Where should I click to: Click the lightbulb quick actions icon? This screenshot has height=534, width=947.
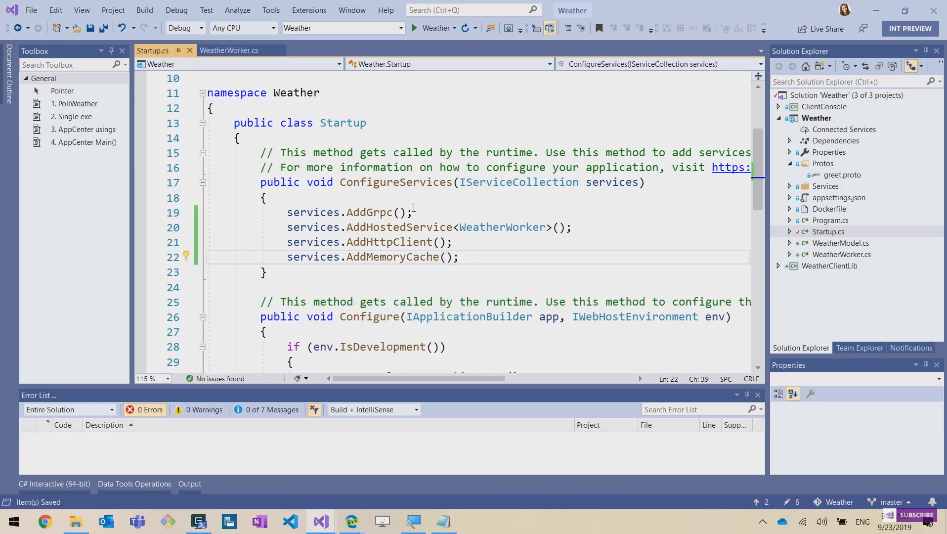[x=185, y=256]
